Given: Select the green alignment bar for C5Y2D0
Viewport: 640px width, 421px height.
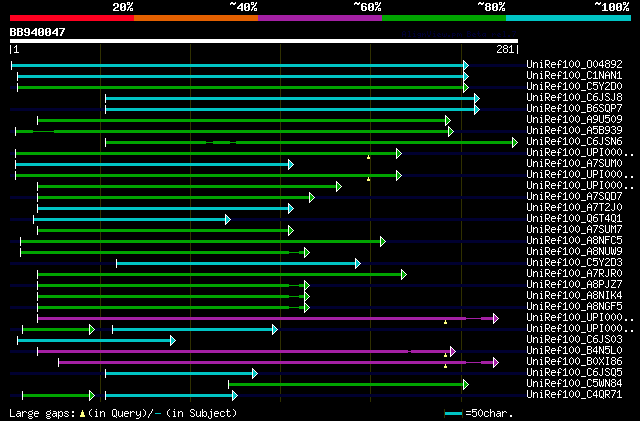Looking at the screenshot, I should coord(243,87).
